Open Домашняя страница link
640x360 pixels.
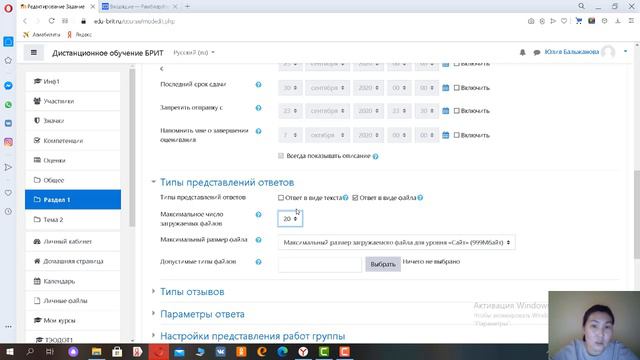point(73,261)
